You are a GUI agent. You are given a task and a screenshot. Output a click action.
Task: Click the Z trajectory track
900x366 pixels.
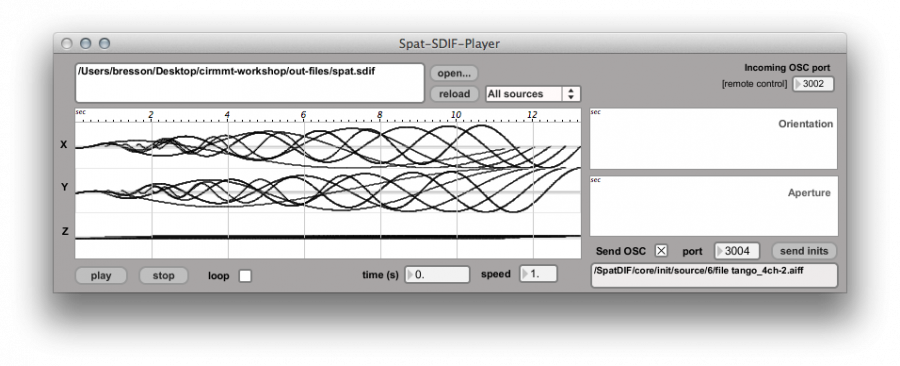pyautogui.click(x=328, y=236)
